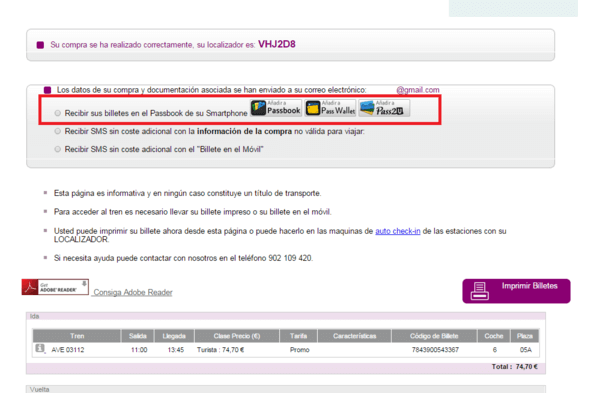Screen dimensions: 600x393
Task: Open the auto check-in link
Action: tap(398, 231)
